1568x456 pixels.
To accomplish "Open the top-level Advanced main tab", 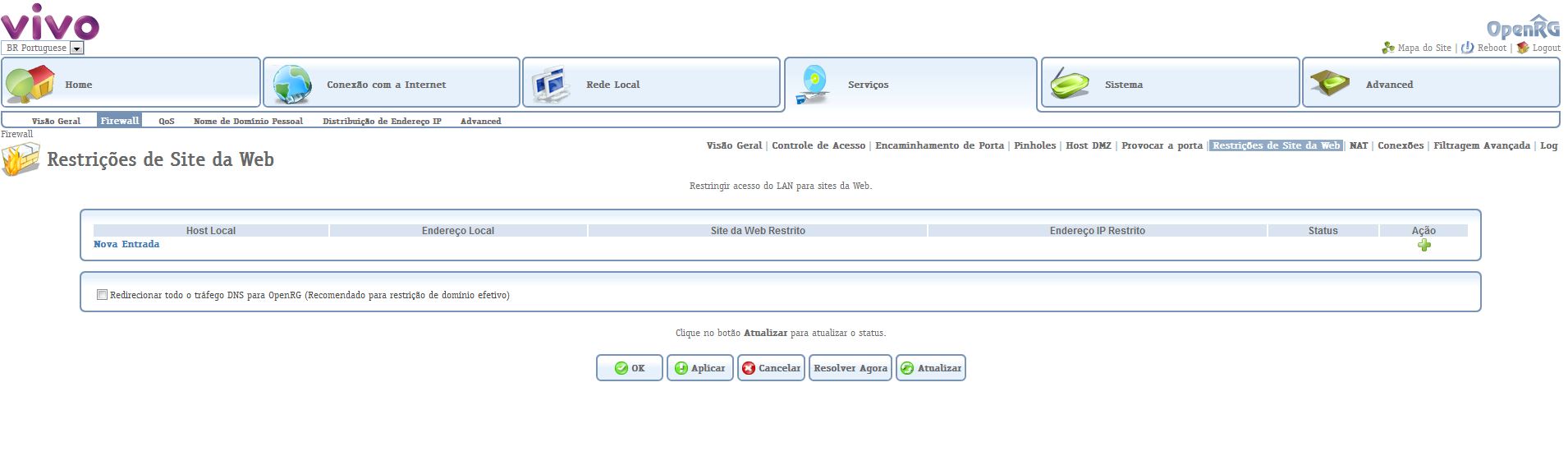I will click(x=1431, y=82).
